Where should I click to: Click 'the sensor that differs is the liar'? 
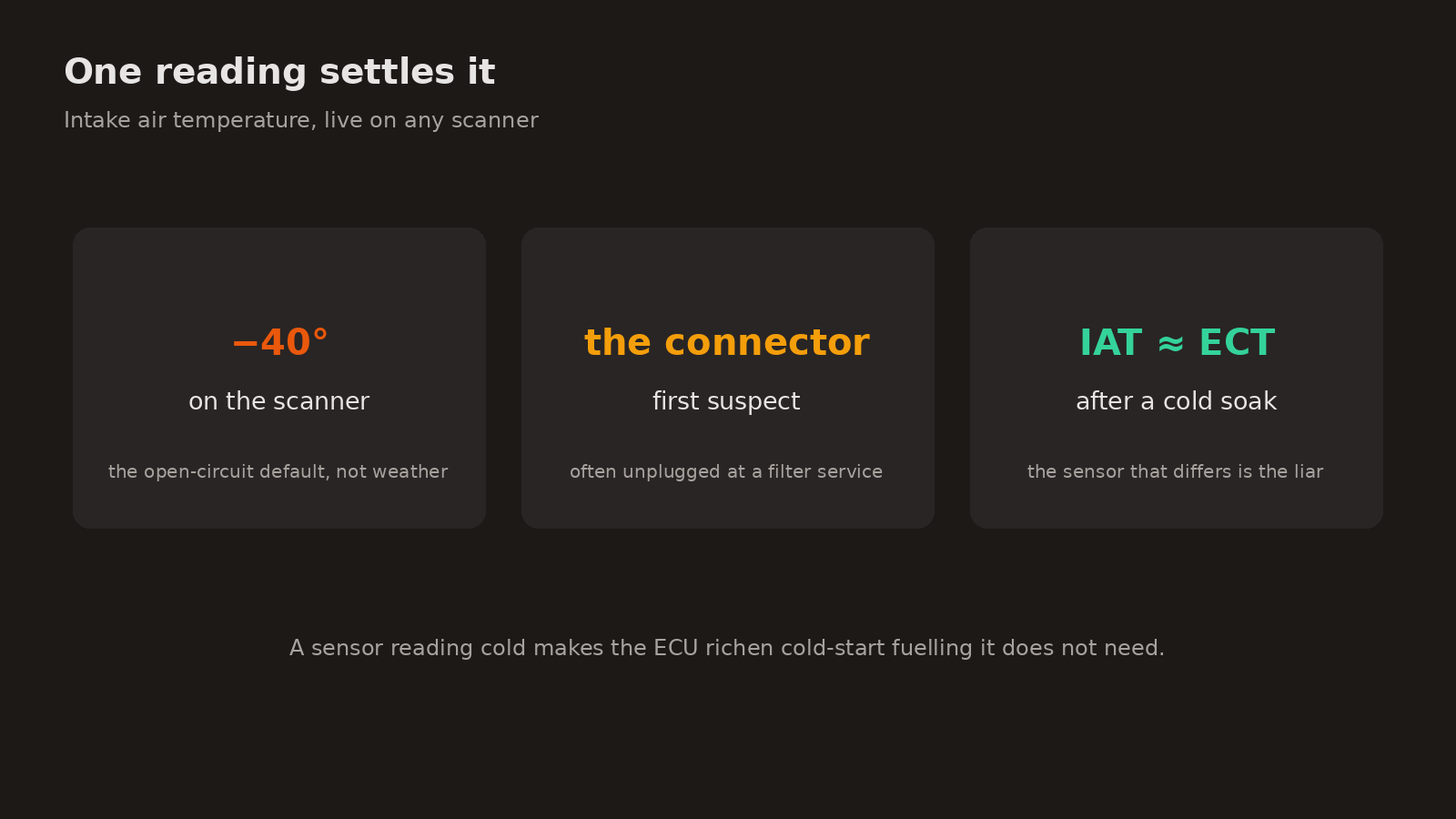click(1176, 471)
